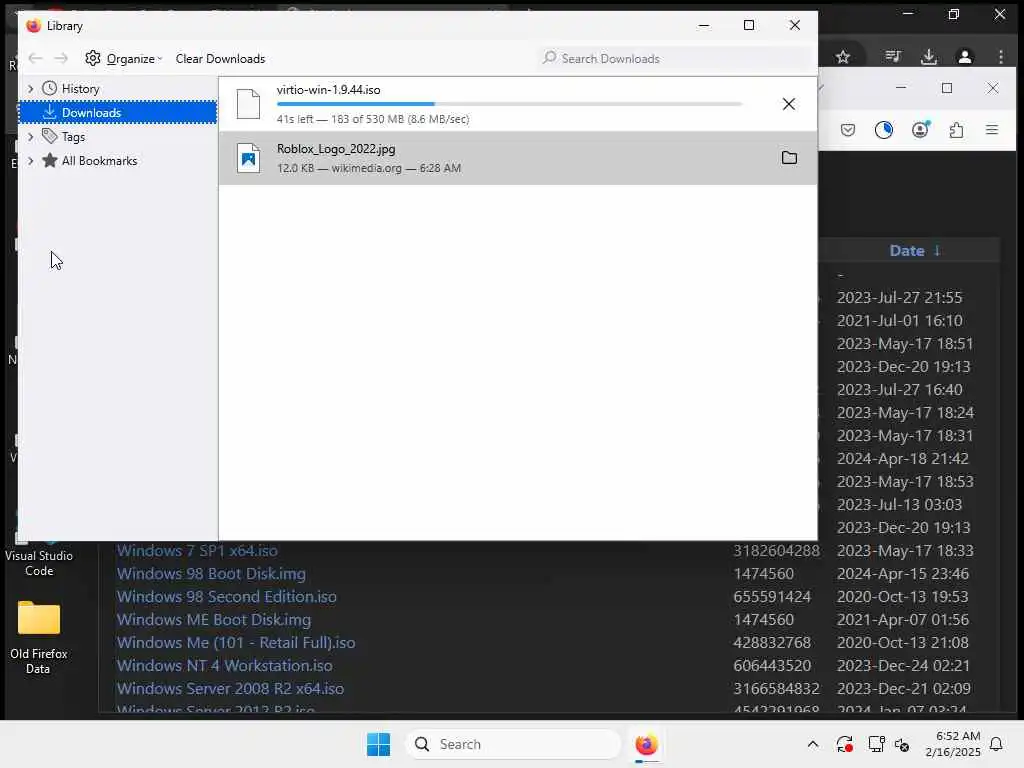Open profile icon in back browser

tap(965, 57)
